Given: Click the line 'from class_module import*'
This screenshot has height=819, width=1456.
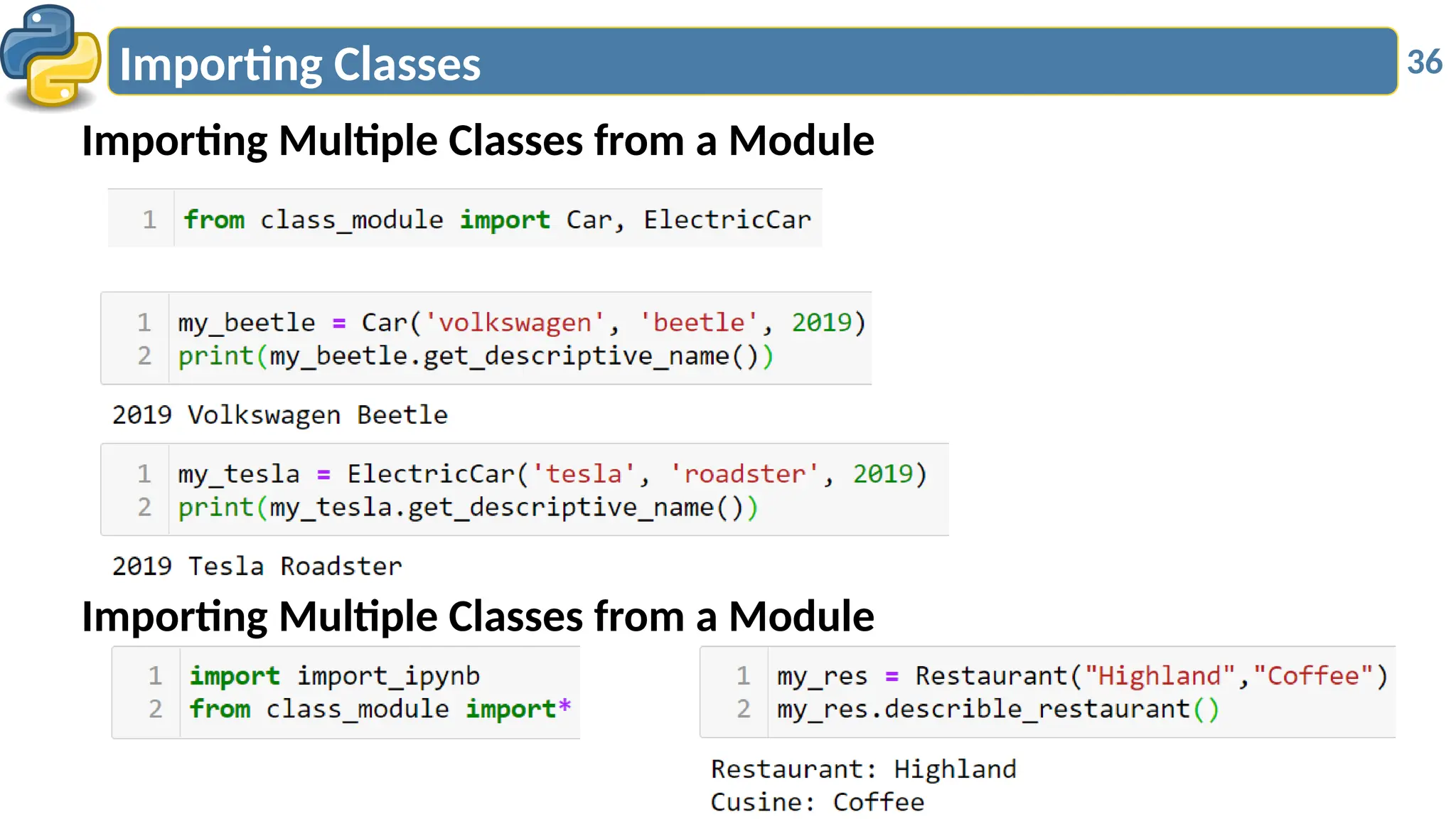Looking at the screenshot, I should (380, 709).
